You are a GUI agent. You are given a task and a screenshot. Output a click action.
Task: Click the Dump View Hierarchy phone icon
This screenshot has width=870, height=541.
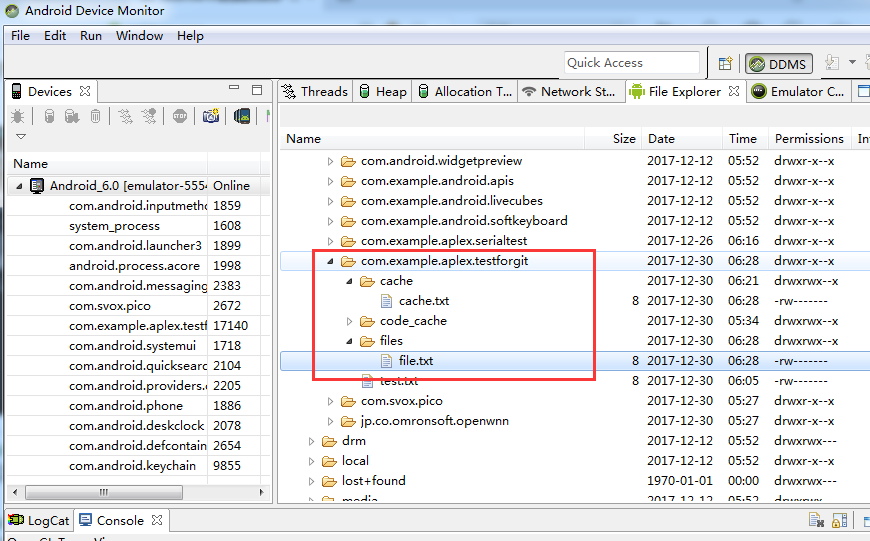[x=242, y=116]
